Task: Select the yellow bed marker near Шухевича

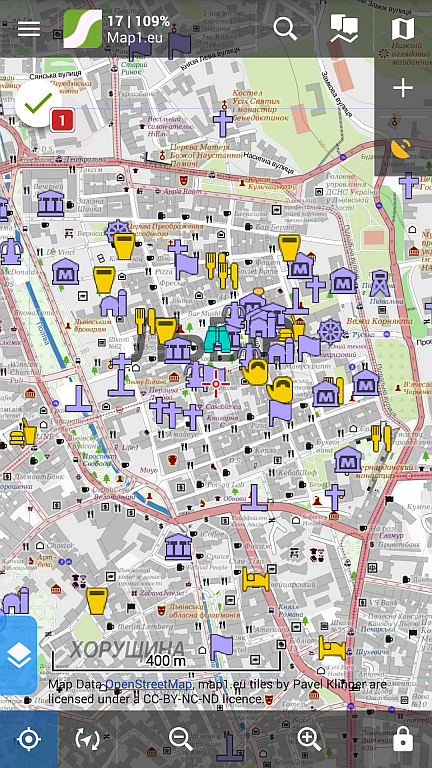Action: 332,648
